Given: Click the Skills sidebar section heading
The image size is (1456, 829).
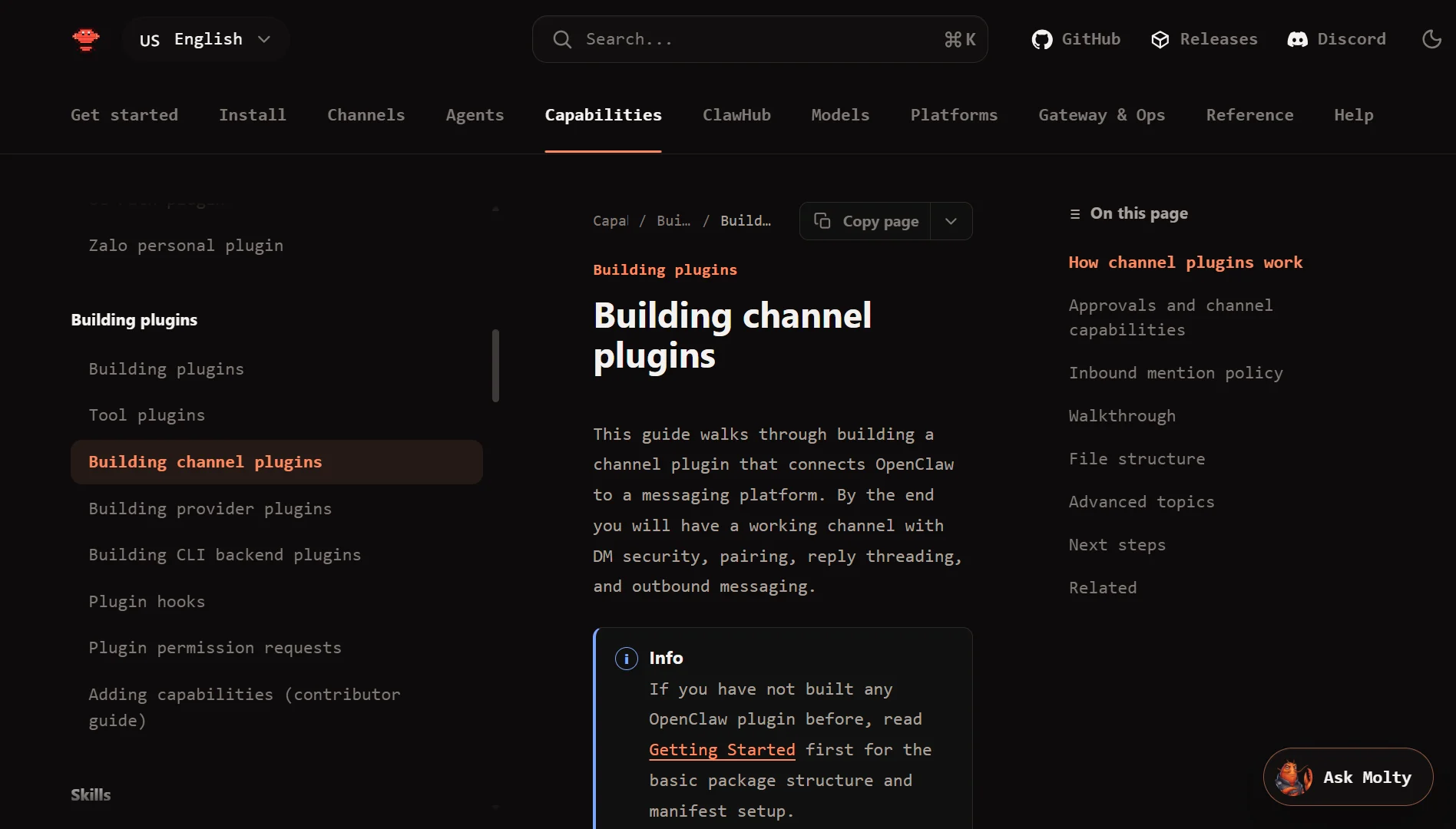Looking at the screenshot, I should [x=91, y=795].
